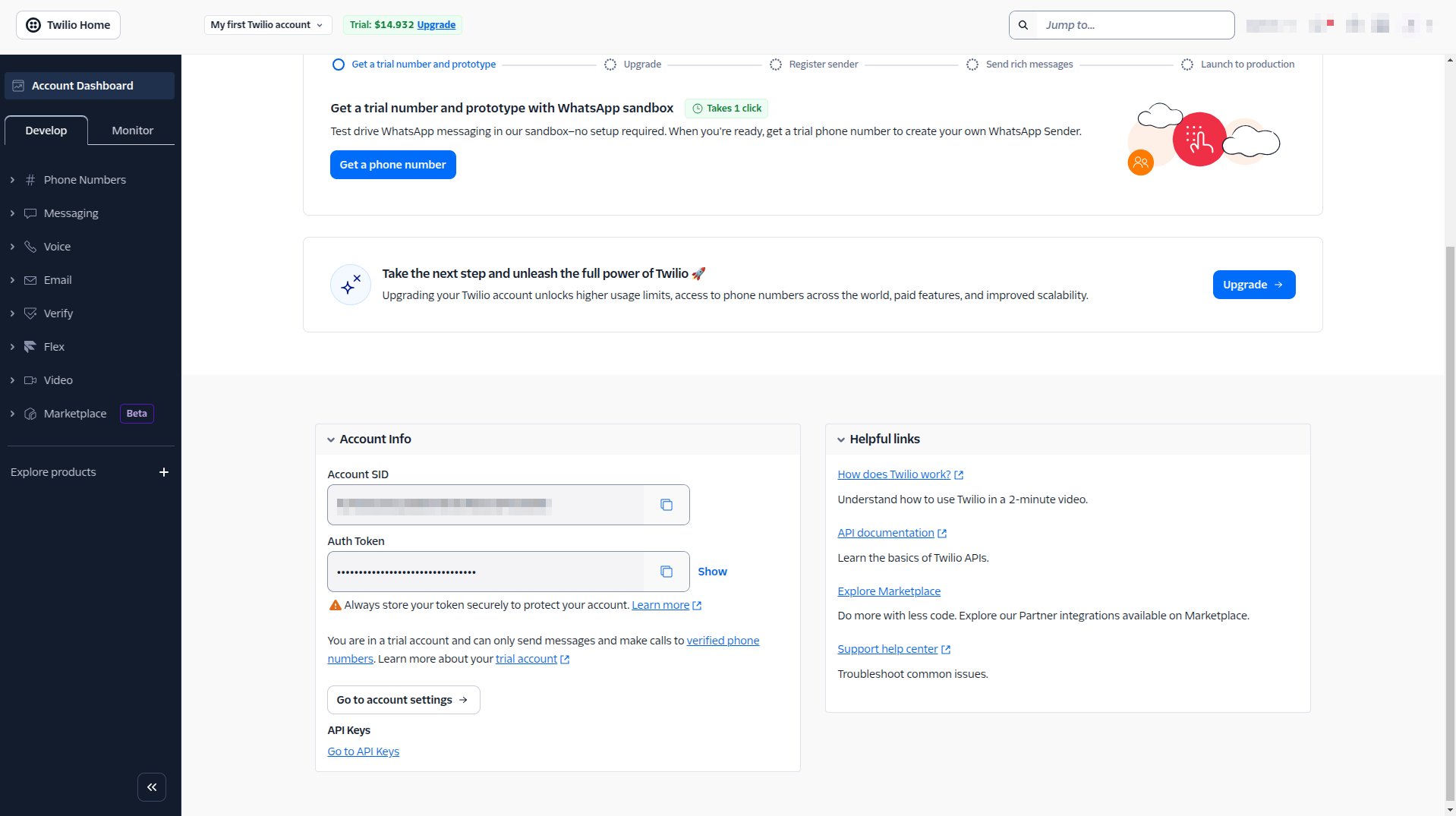Click the Account SID field

(x=486, y=505)
